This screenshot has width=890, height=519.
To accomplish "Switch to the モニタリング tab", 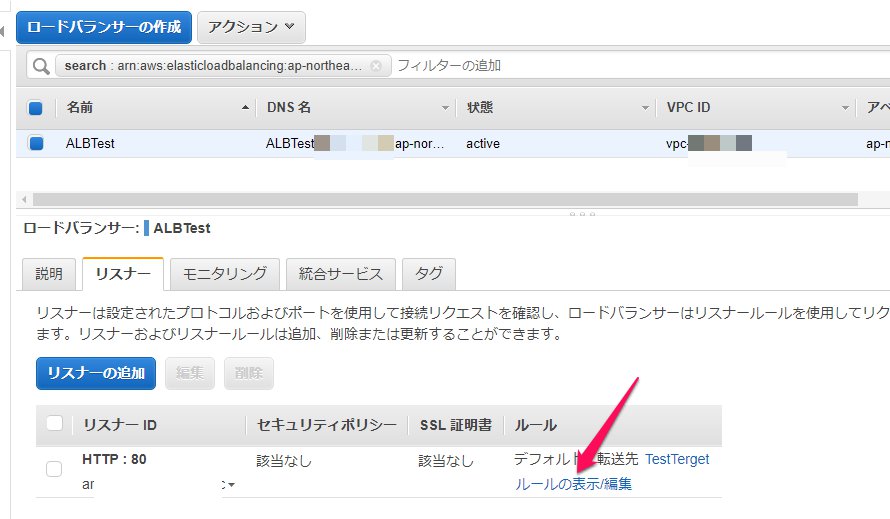I will coord(224,273).
